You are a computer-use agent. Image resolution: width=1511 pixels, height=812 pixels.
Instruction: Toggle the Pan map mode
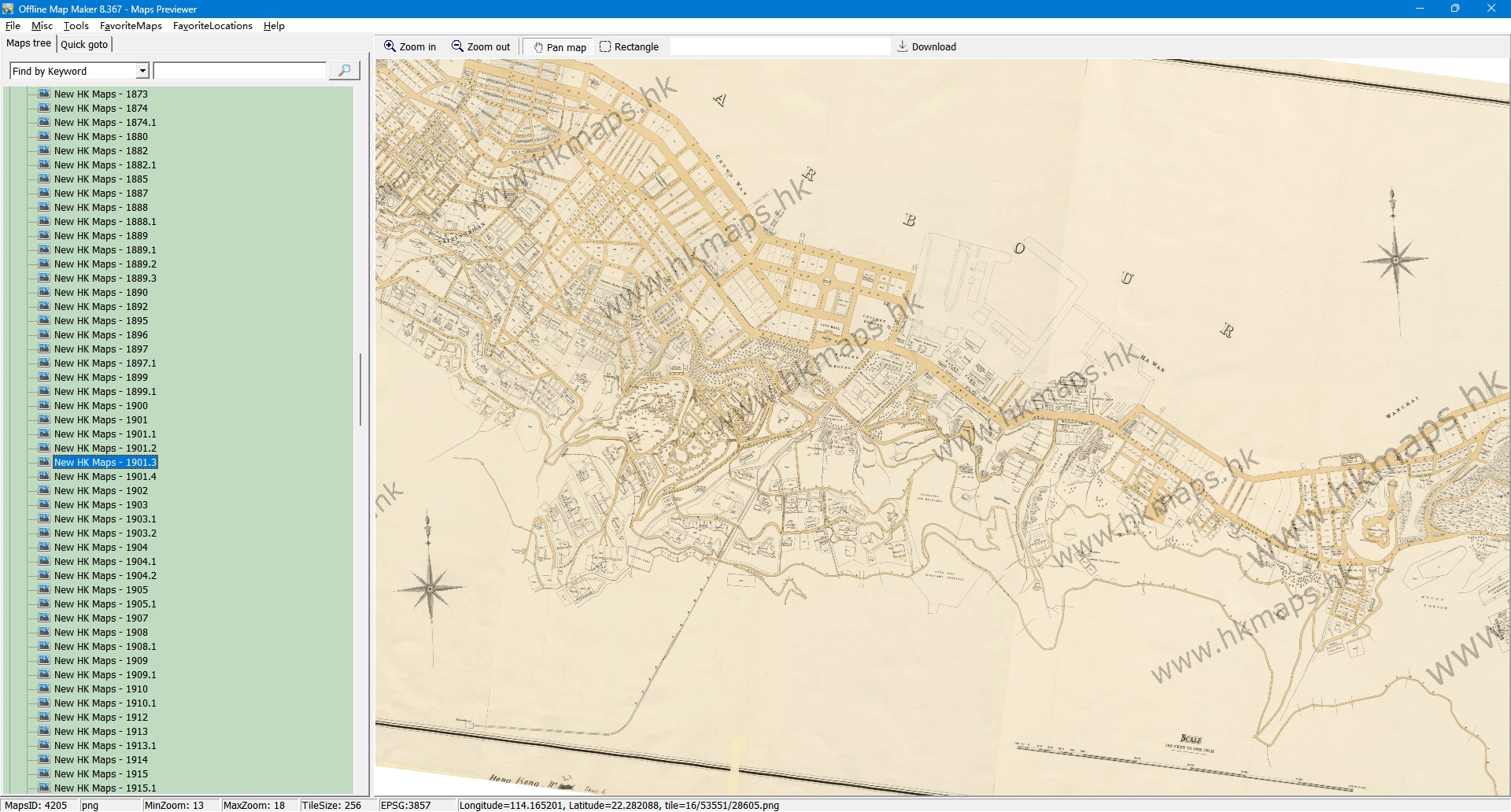coord(560,47)
